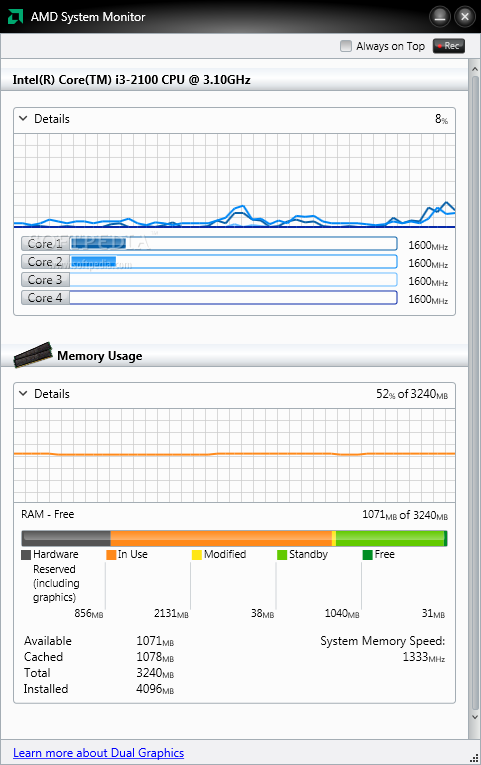Click the resize grip in bottom corner
The width and height of the screenshot is (481, 765).
tap(474, 758)
